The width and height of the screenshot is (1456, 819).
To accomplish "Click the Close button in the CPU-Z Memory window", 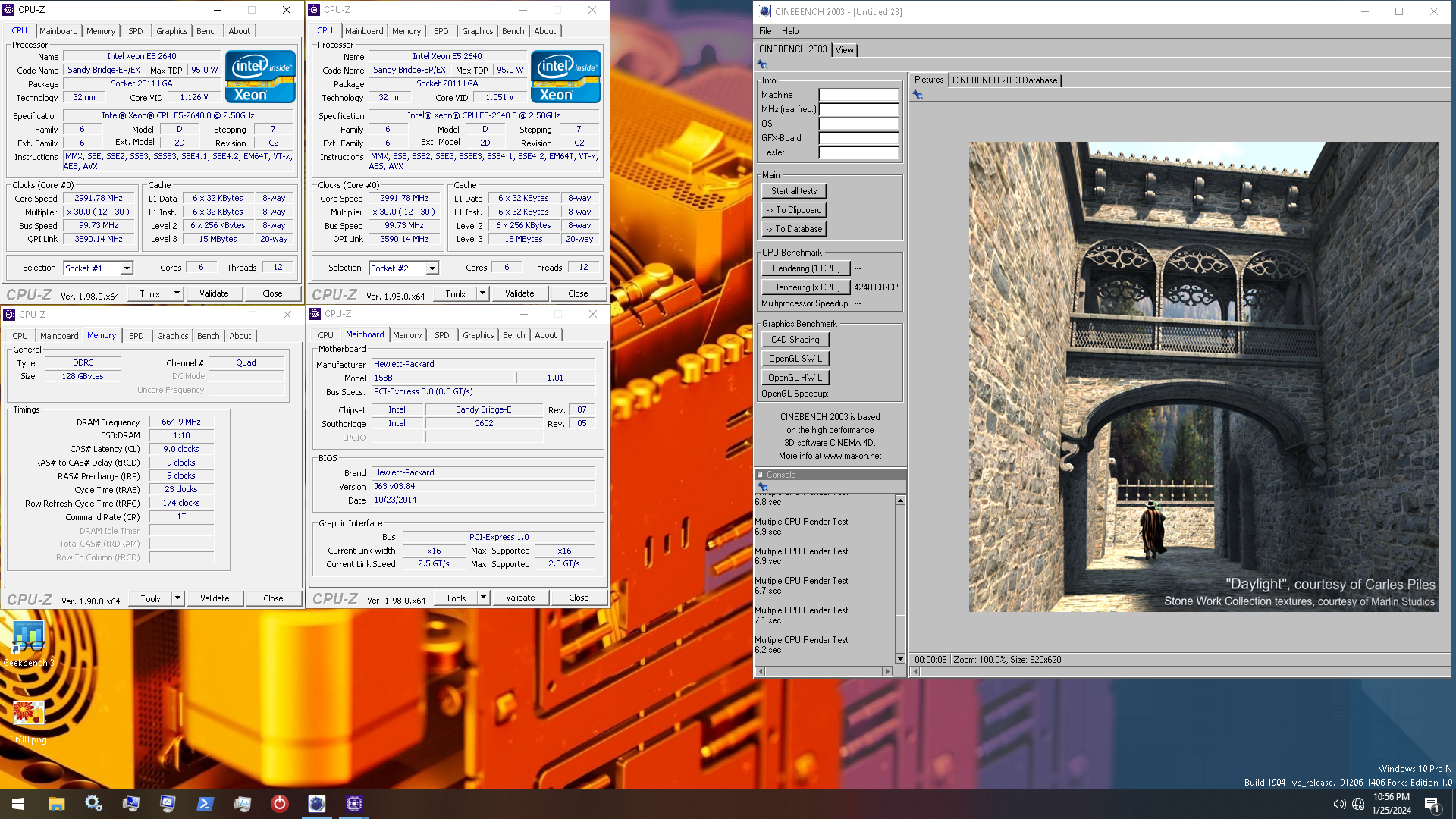I will click(x=273, y=598).
